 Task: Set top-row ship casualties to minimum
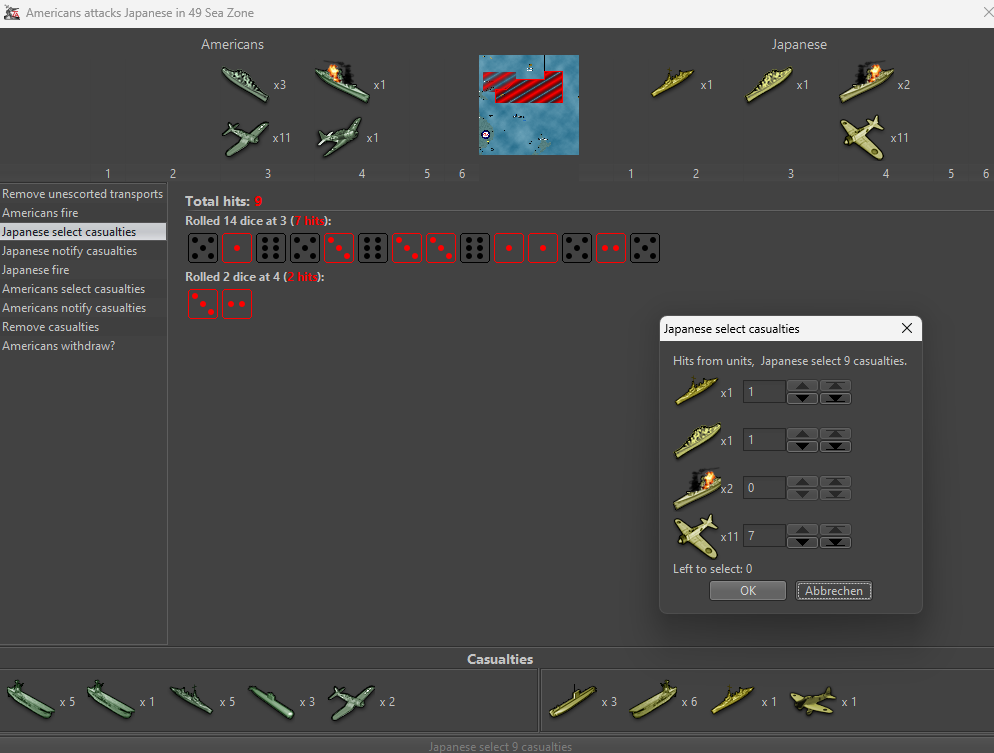[836, 398]
